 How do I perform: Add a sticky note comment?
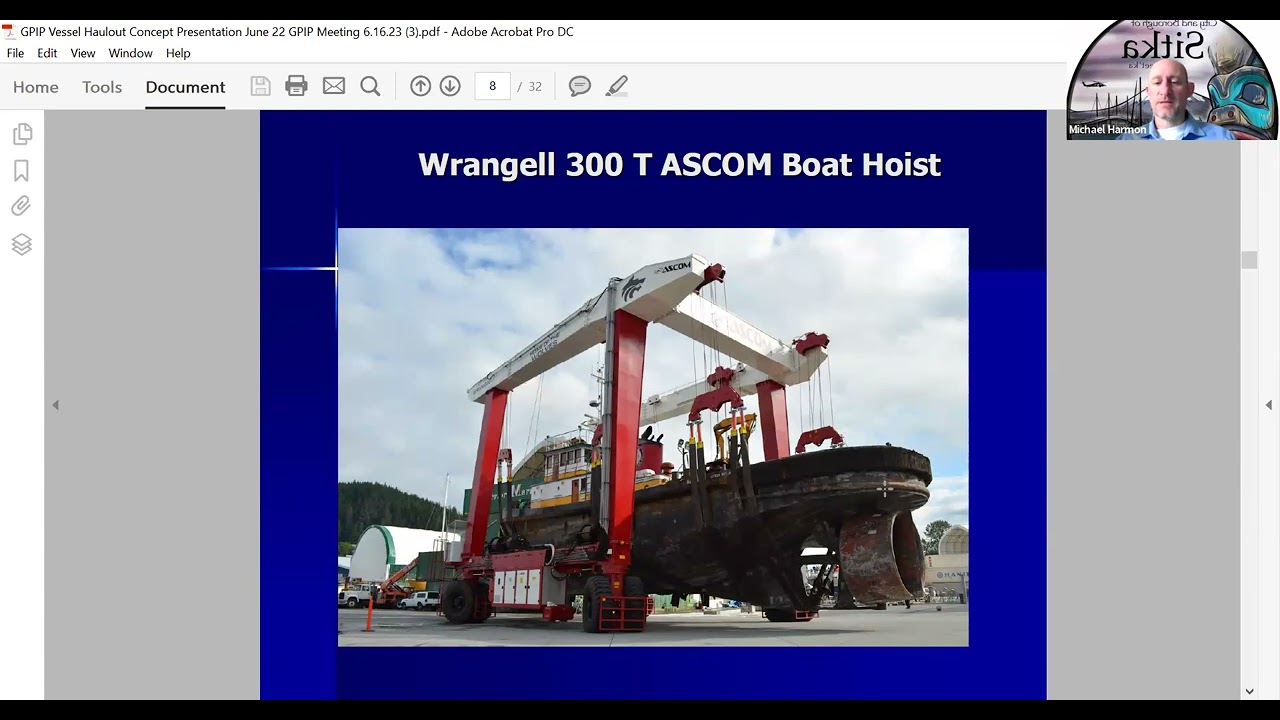[580, 86]
